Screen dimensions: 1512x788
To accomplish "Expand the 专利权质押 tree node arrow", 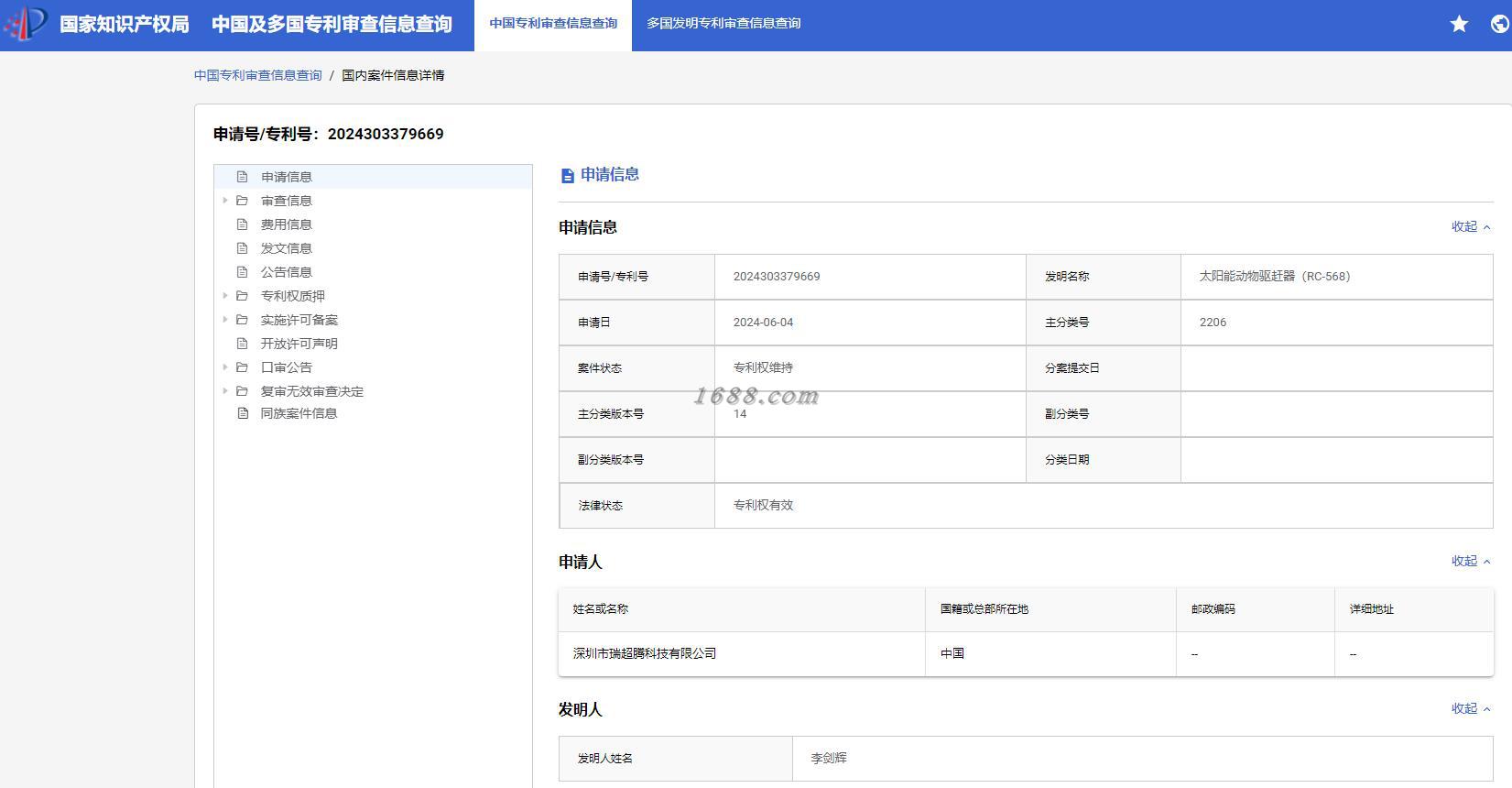I will point(225,296).
